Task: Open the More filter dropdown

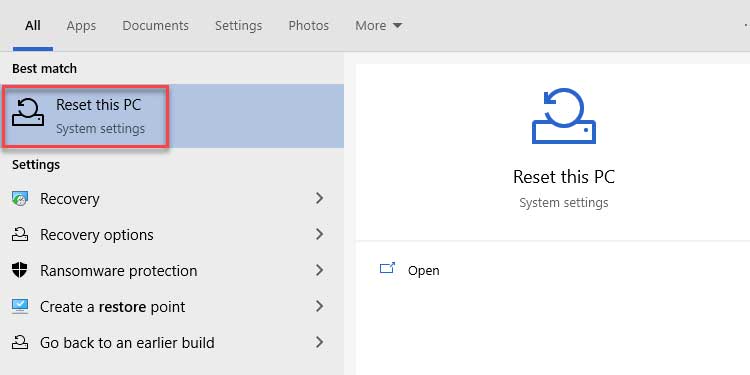Action: [x=379, y=25]
